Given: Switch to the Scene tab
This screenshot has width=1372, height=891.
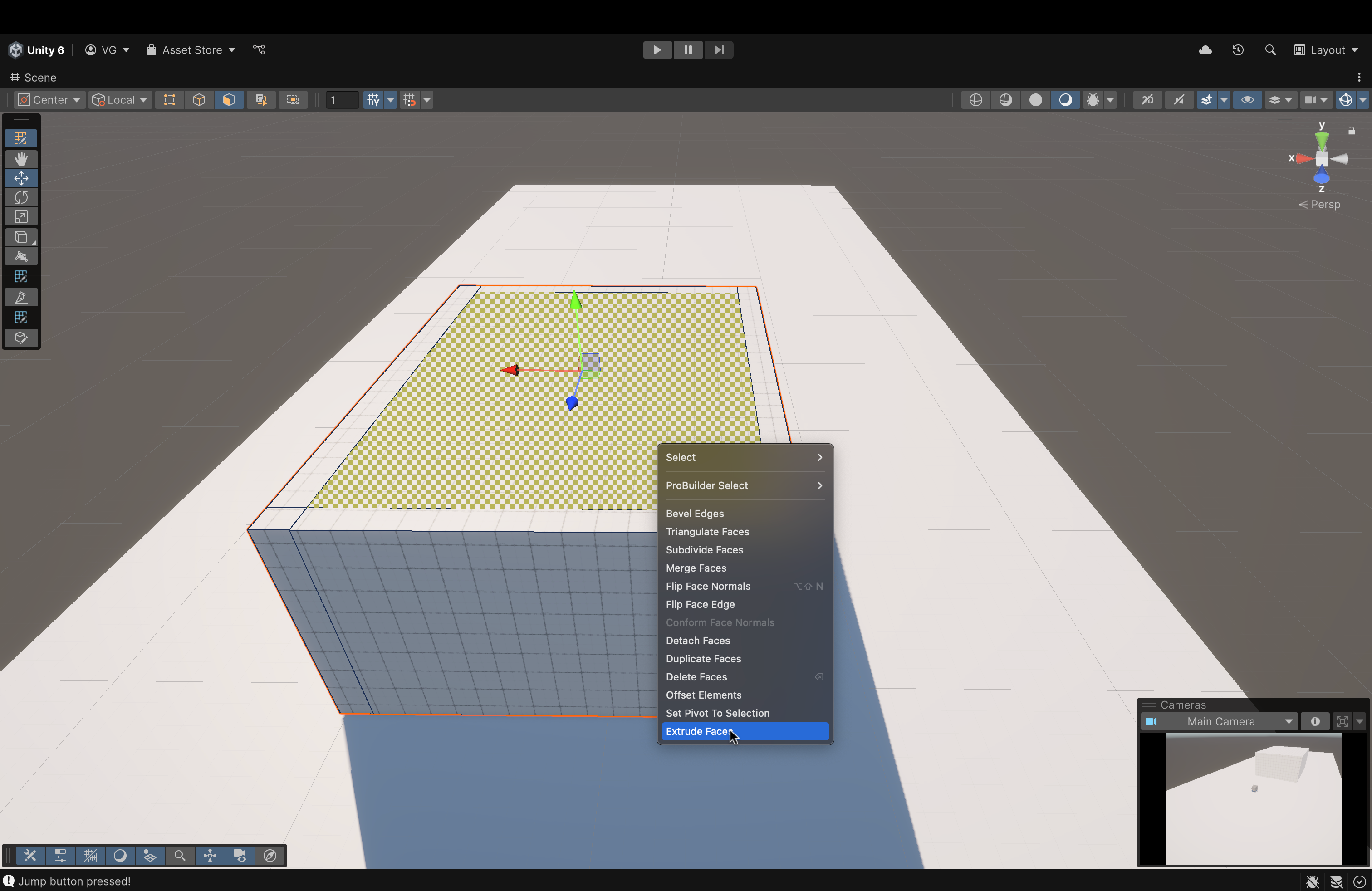Looking at the screenshot, I should click(34, 77).
